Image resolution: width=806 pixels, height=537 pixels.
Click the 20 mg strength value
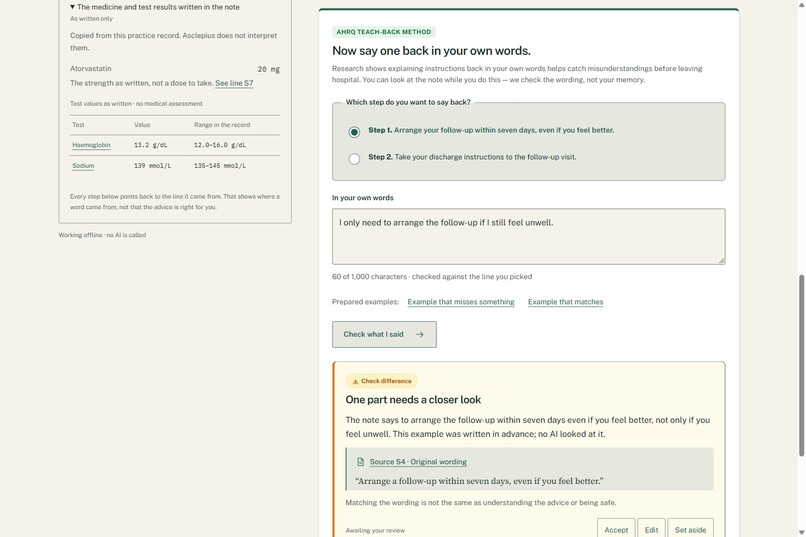point(268,69)
